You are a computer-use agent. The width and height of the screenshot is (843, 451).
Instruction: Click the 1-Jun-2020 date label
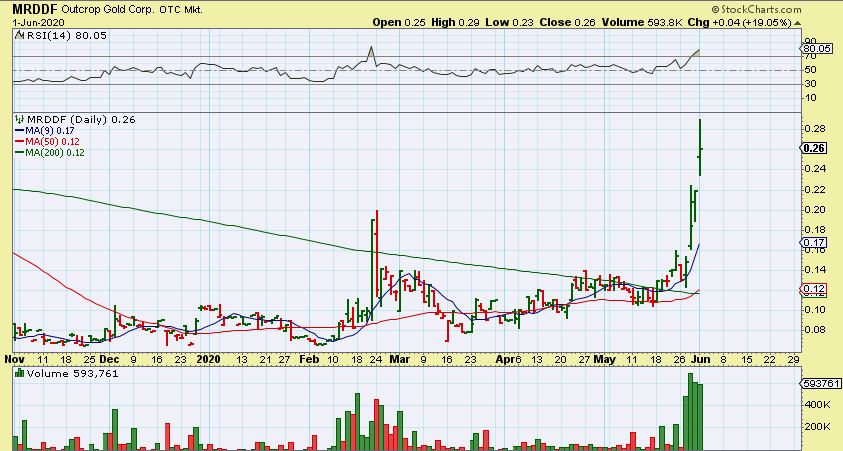tap(39, 23)
